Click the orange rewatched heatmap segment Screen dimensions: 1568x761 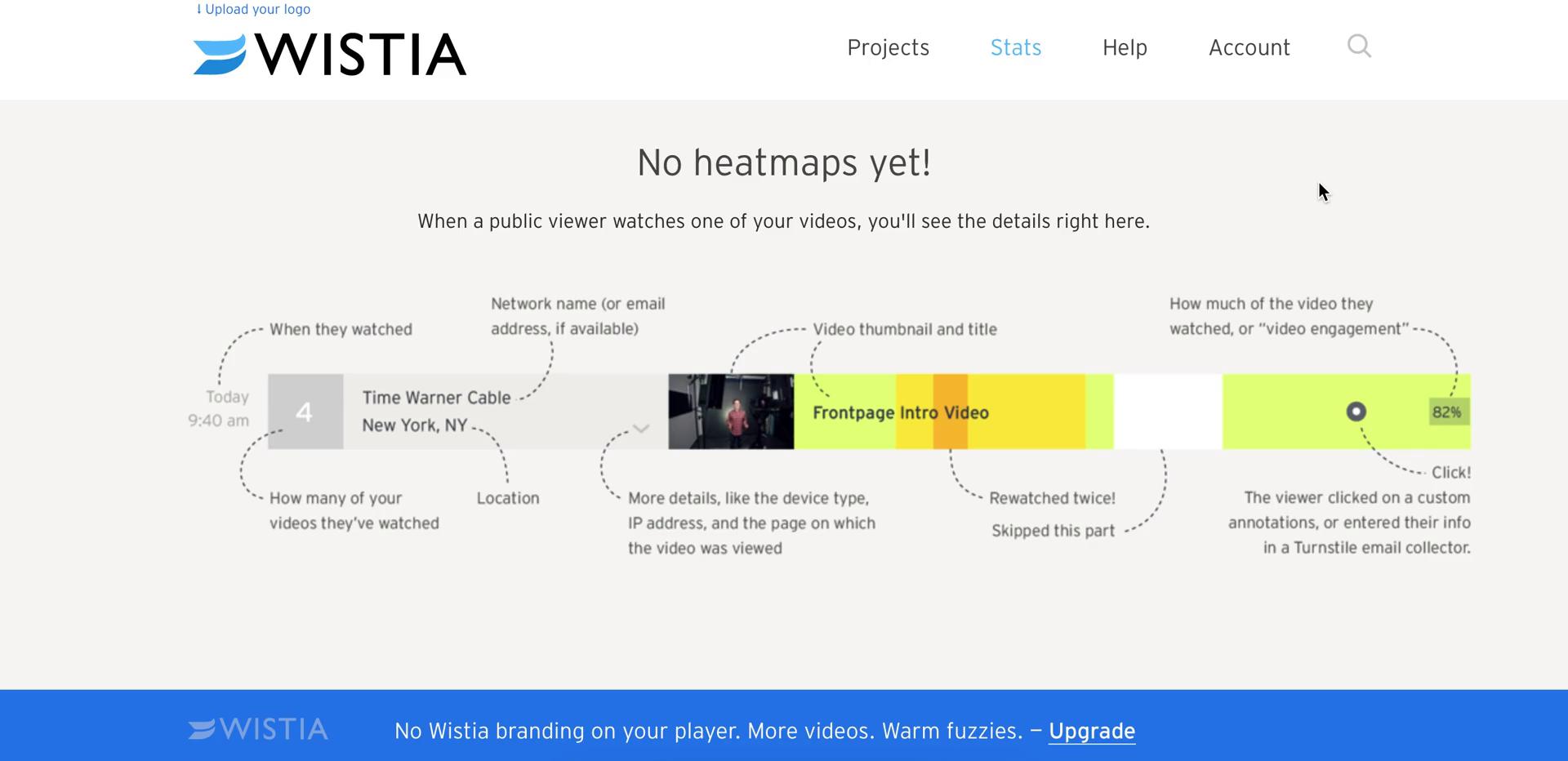click(x=951, y=412)
